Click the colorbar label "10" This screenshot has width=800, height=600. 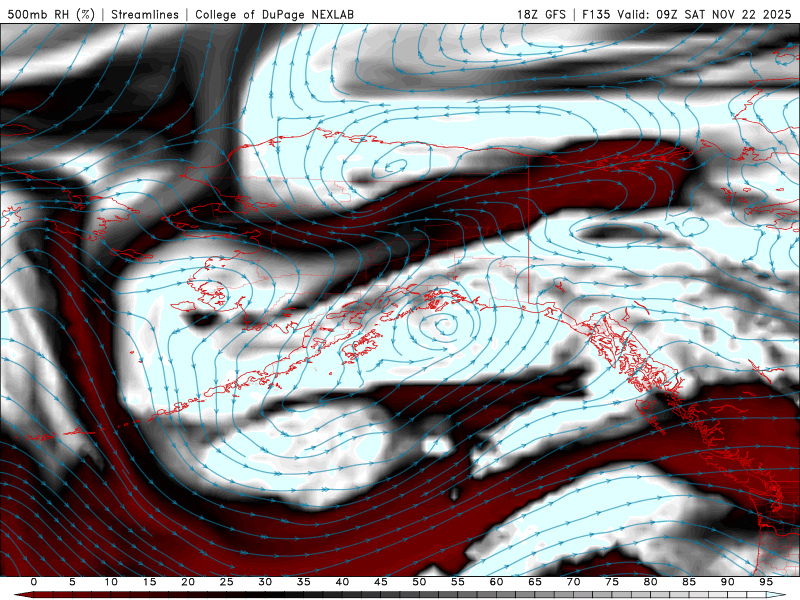tap(111, 582)
